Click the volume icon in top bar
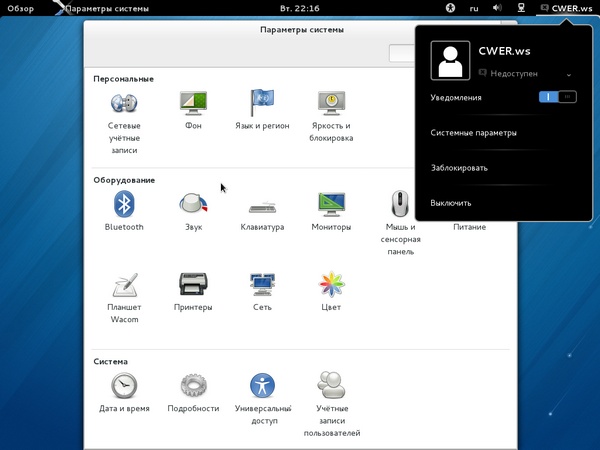 [497, 9]
